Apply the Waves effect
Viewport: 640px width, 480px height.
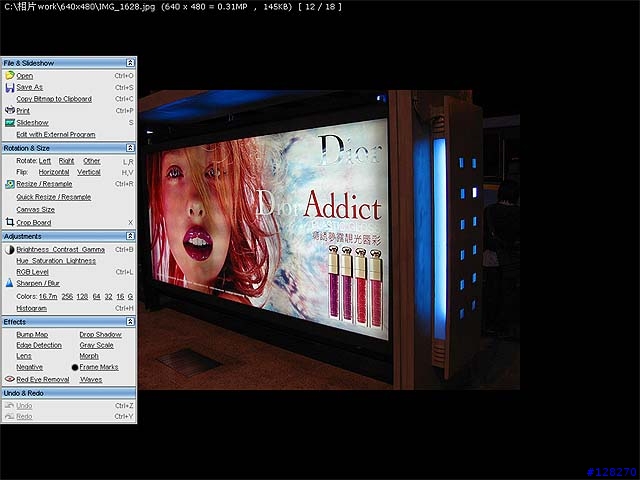pyautogui.click(x=91, y=380)
